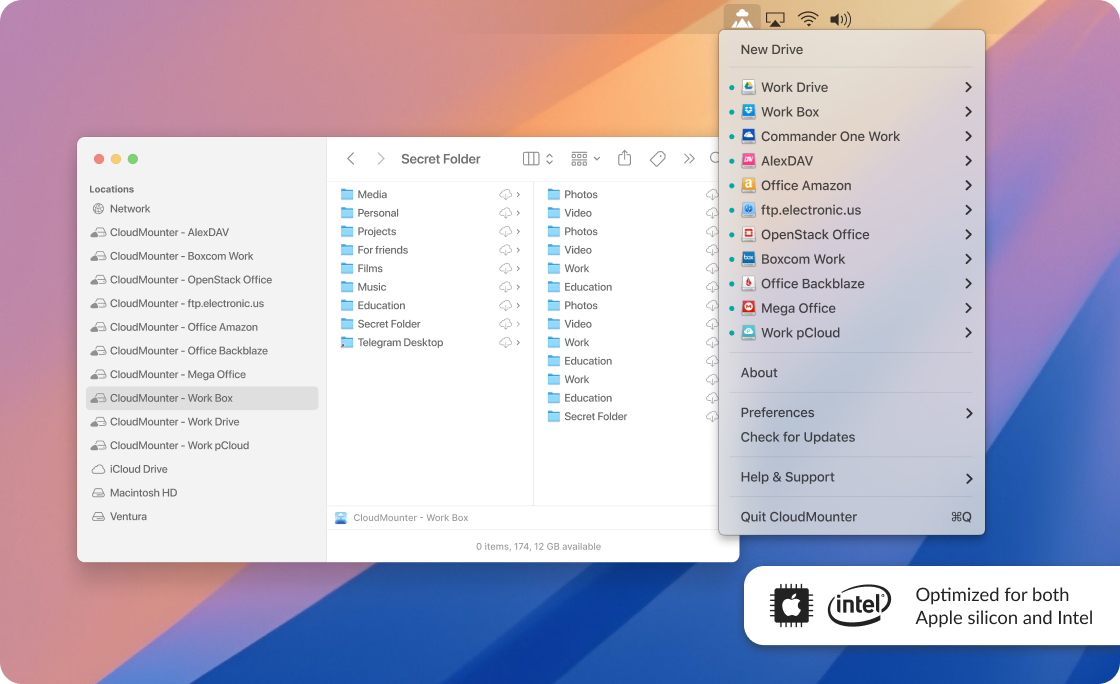
Task: Click the AirPlay icon in menu bar
Action: click(775, 19)
